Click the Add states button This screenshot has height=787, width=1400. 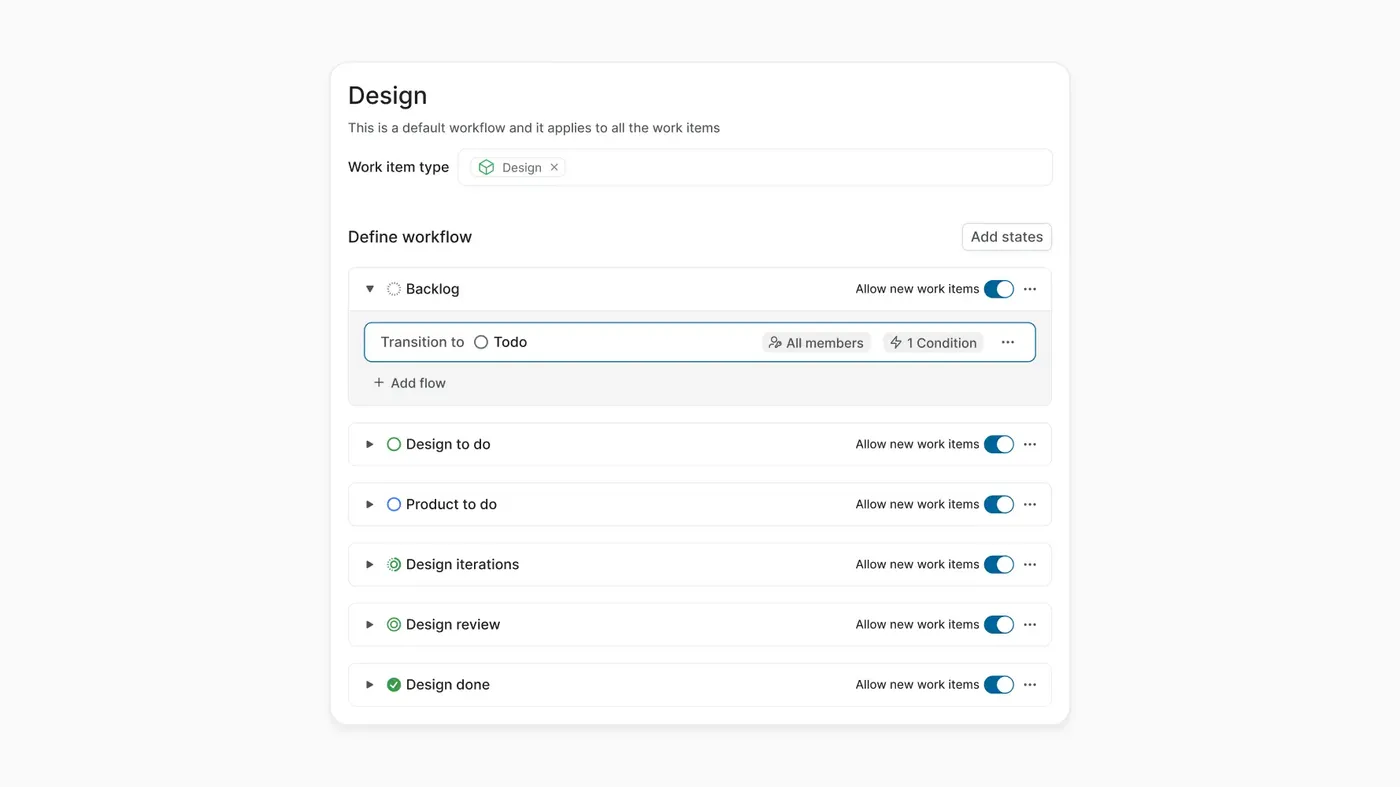[1006, 237]
